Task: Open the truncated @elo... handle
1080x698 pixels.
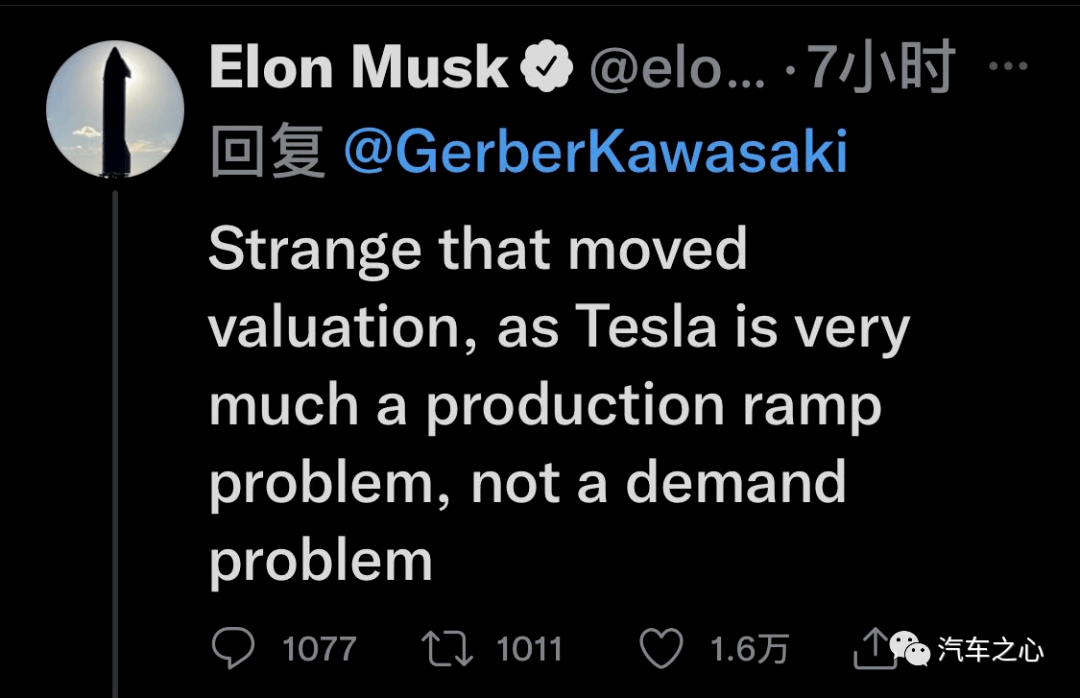Action: point(677,69)
